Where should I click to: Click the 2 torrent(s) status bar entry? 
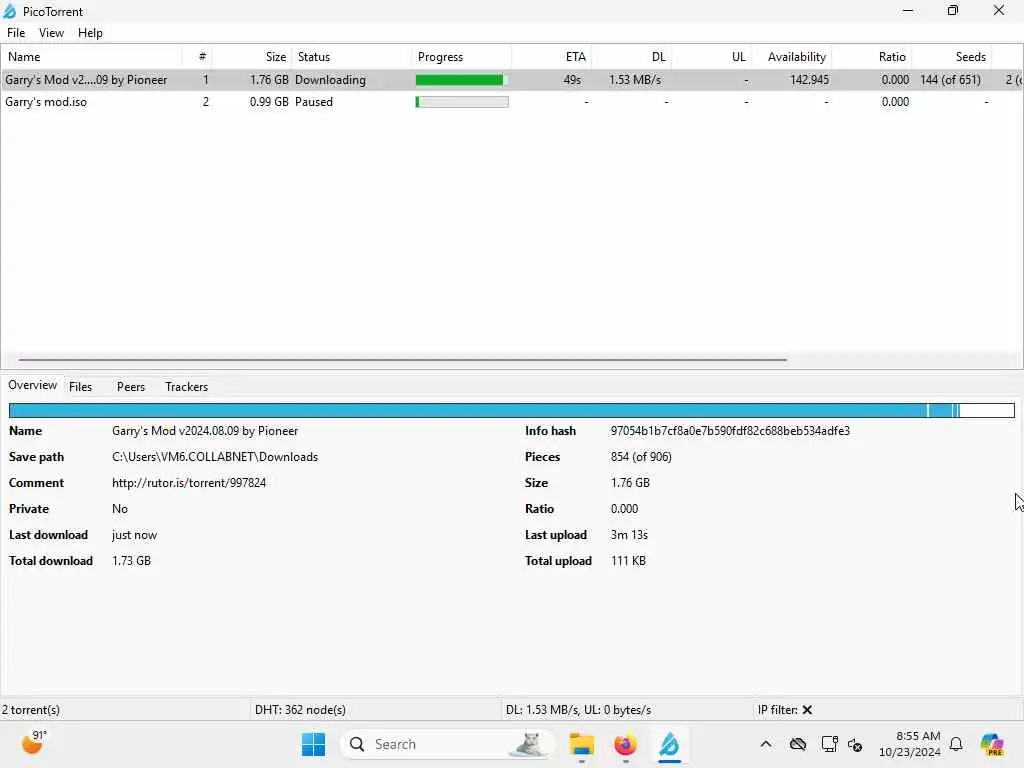pyautogui.click(x=31, y=710)
